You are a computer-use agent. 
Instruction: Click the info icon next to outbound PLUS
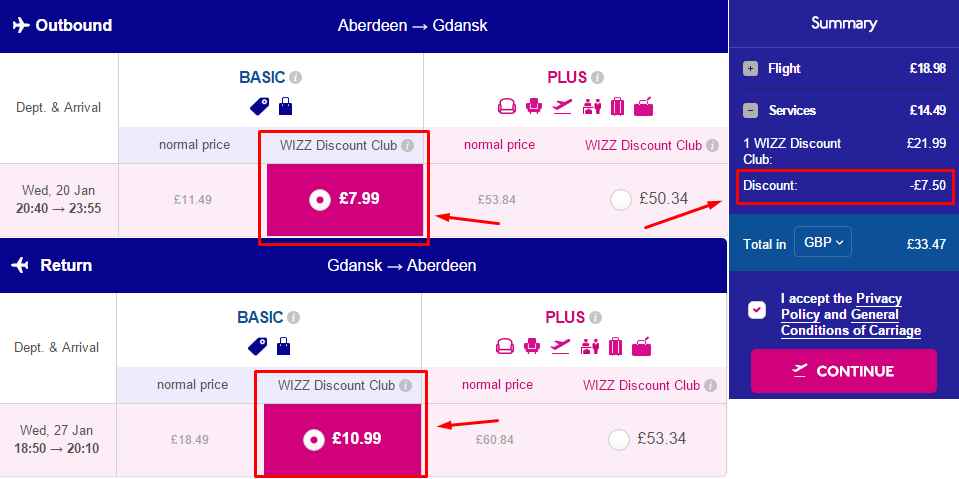(x=598, y=78)
